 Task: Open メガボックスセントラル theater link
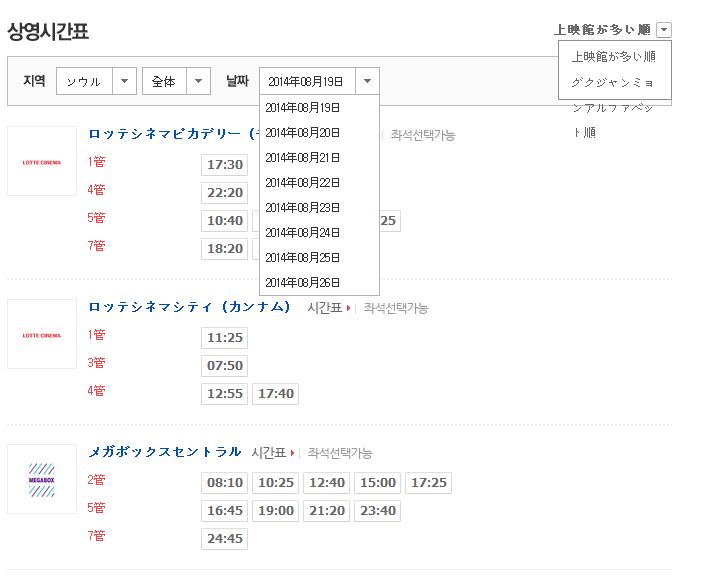(165, 452)
